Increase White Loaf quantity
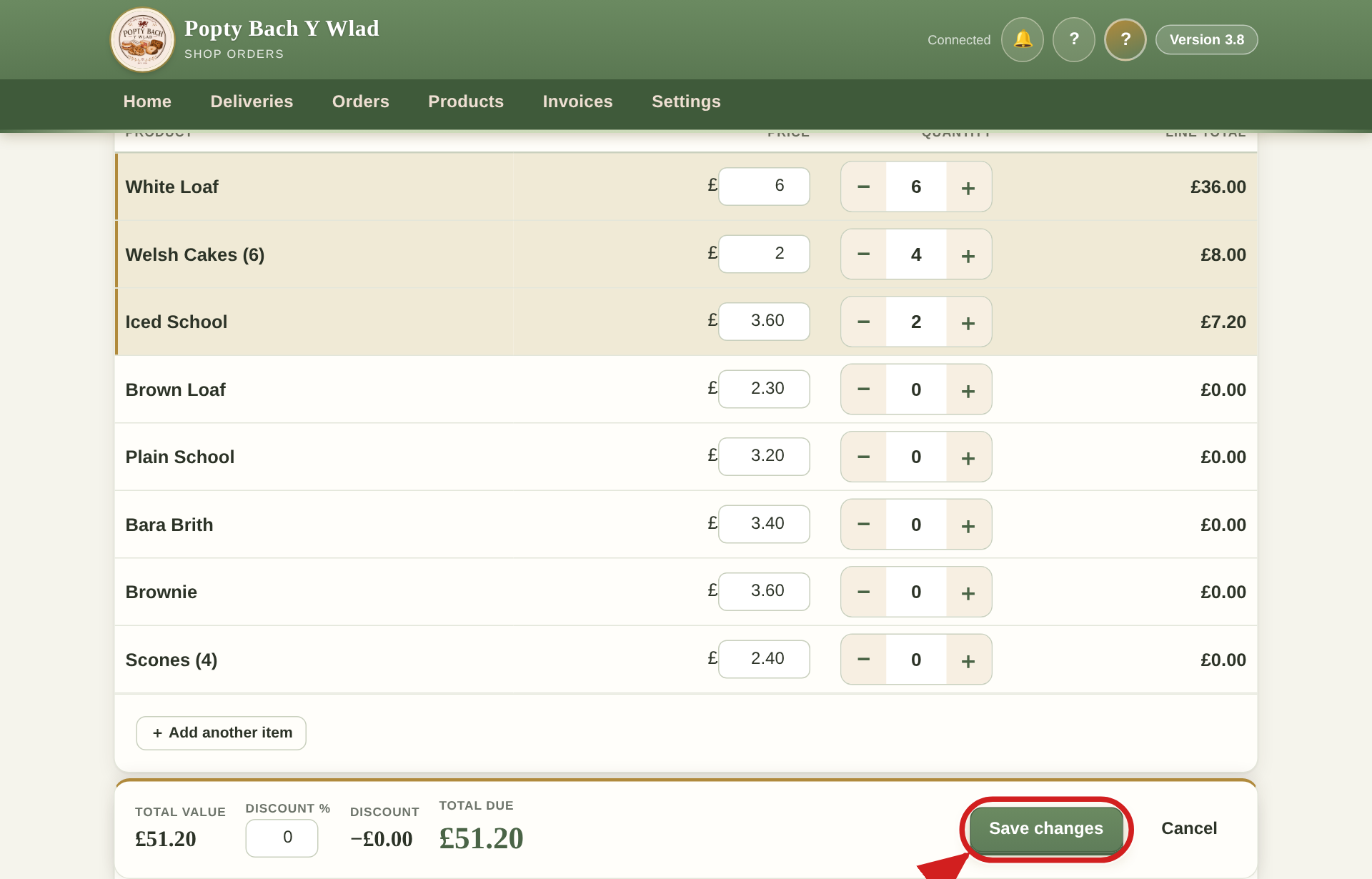Viewport: 1372px width, 879px height. pyautogui.click(x=969, y=187)
